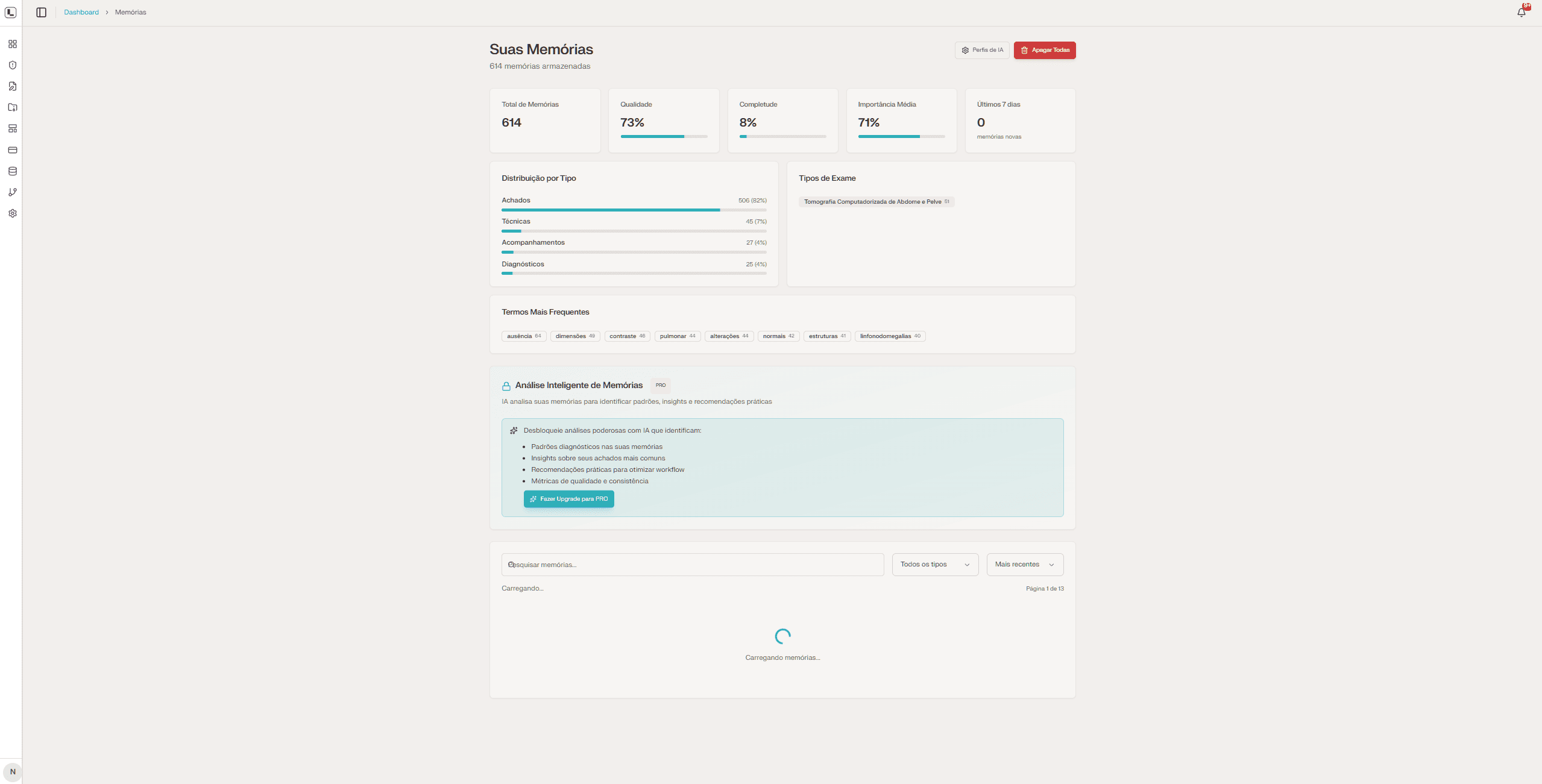Screen dimensions: 1542x784
Task: Expand the Todos os tipos dropdown
Action: click(x=935, y=565)
